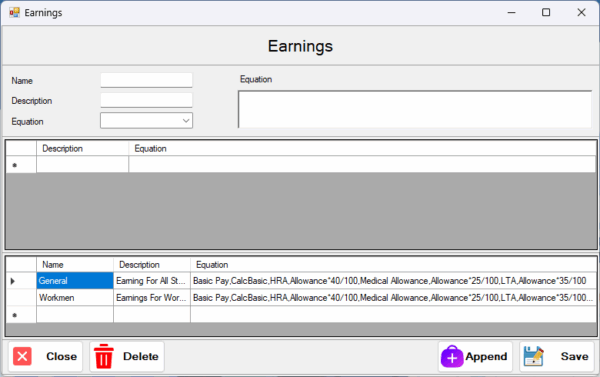Open the Equation combo box dropdown
The height and width of the screenshot is (377, 600).
pyautogui.click(x=186, y=121)
